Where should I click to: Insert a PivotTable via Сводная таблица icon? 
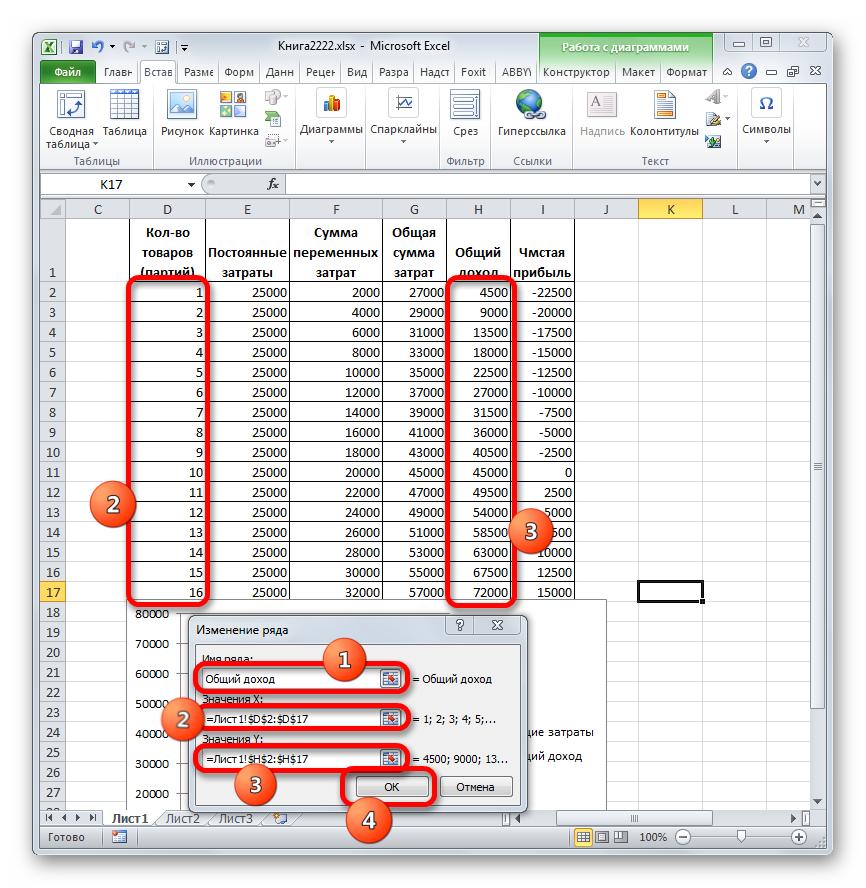(x=71, y=105)
